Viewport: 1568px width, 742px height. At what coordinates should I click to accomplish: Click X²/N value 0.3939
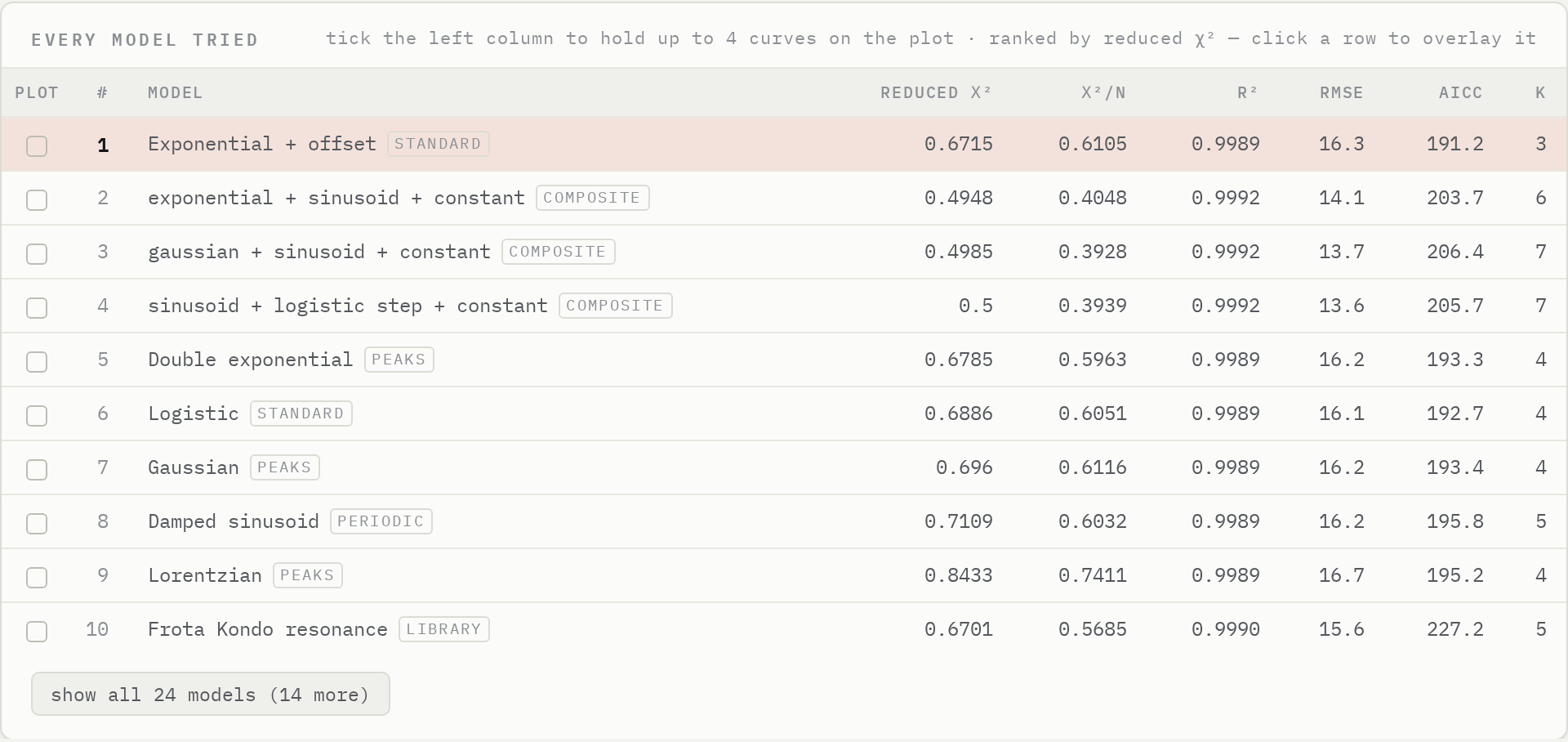click(1093, 306)
